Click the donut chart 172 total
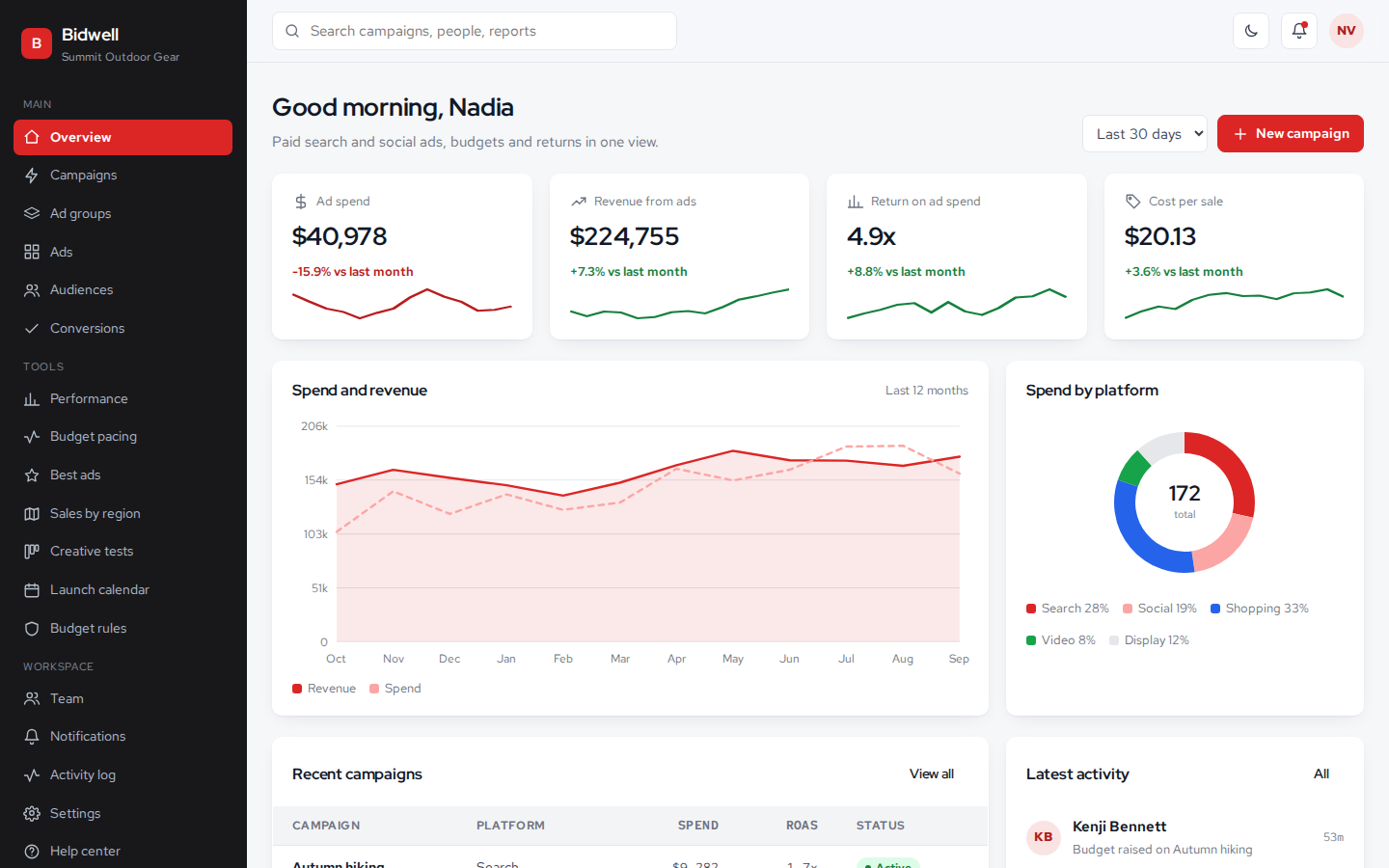Image resolution: width=1389 pixels, height=868 pixels. click(1185, 502)
